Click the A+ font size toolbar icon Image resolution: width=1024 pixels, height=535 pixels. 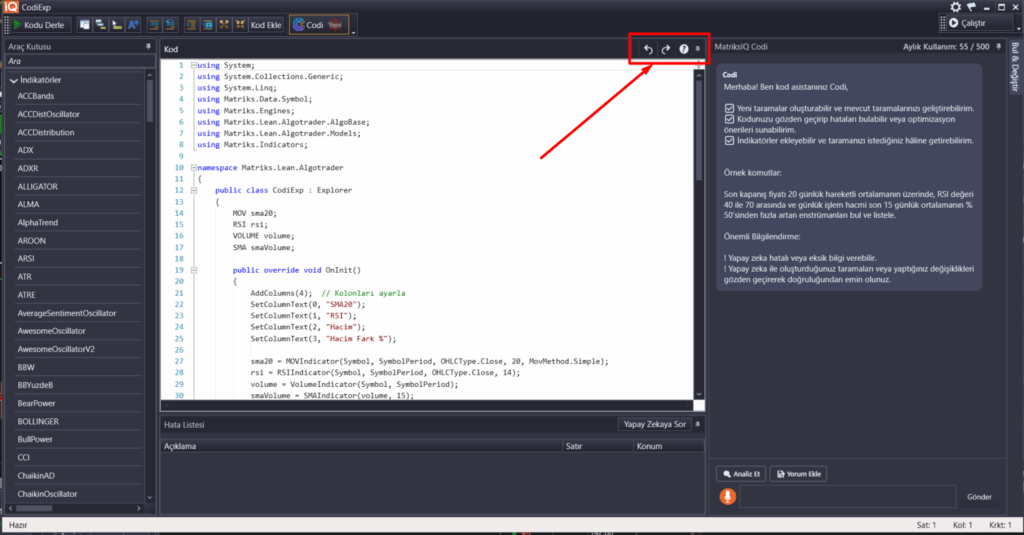pos(133,24)
